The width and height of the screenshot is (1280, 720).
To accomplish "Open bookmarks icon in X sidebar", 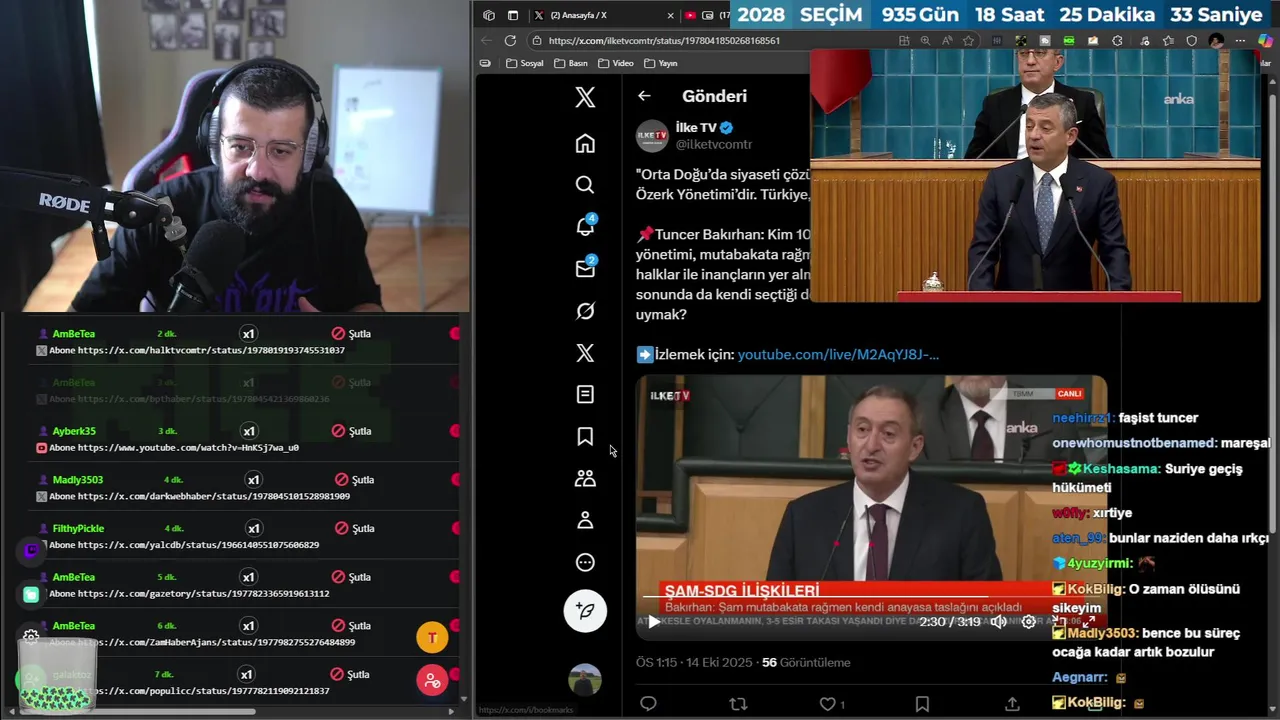I will click(585, 437).
